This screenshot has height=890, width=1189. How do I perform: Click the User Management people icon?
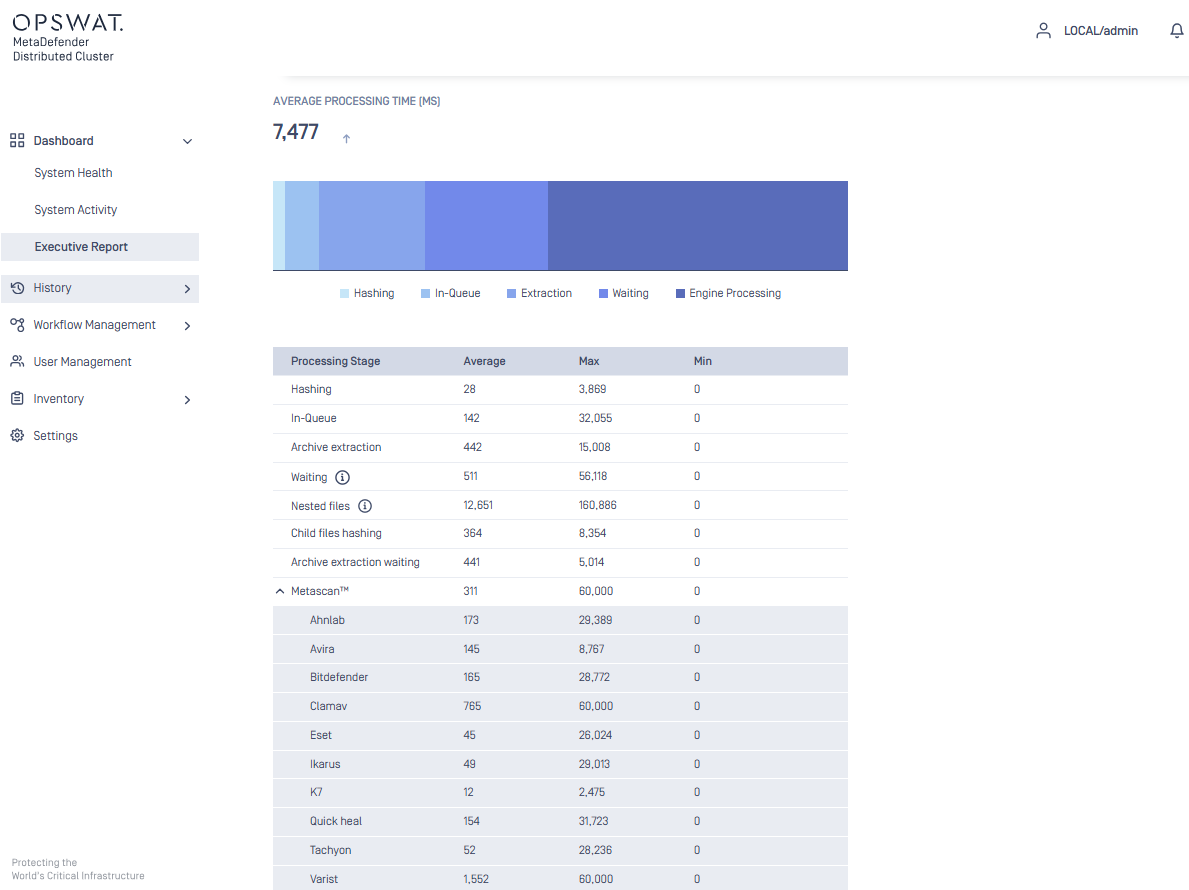17,362
